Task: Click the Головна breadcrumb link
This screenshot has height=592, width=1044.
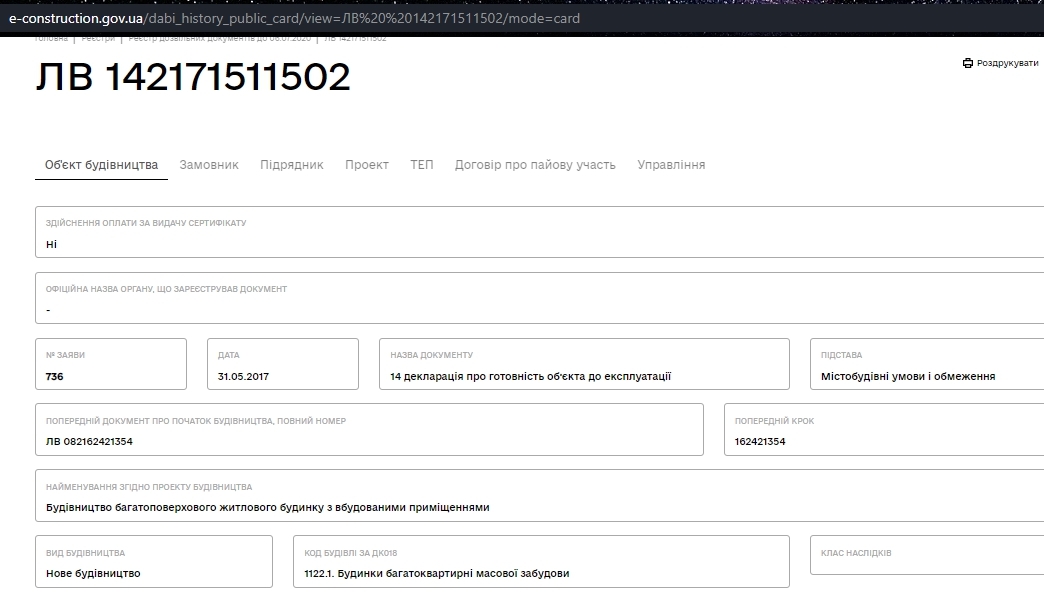Action: pos(51,39)
